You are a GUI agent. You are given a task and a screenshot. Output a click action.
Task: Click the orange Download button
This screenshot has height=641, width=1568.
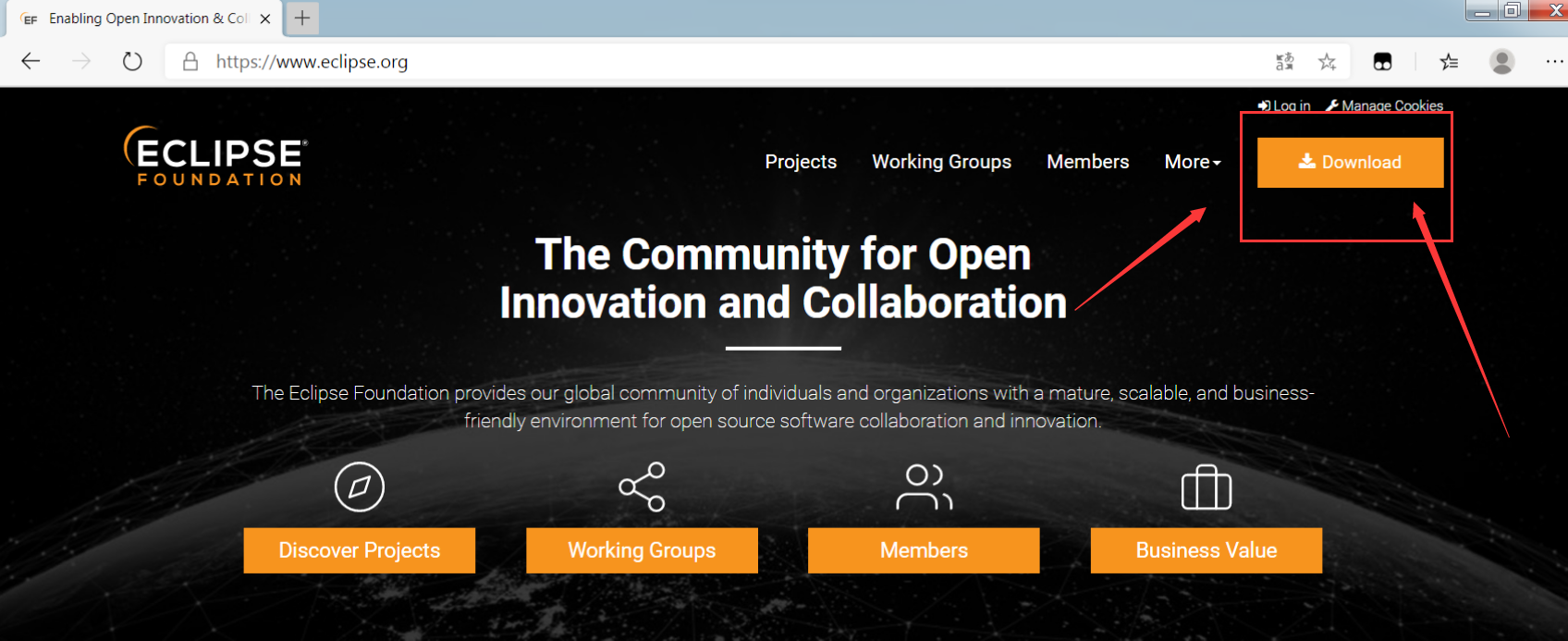pos(1350,163)
